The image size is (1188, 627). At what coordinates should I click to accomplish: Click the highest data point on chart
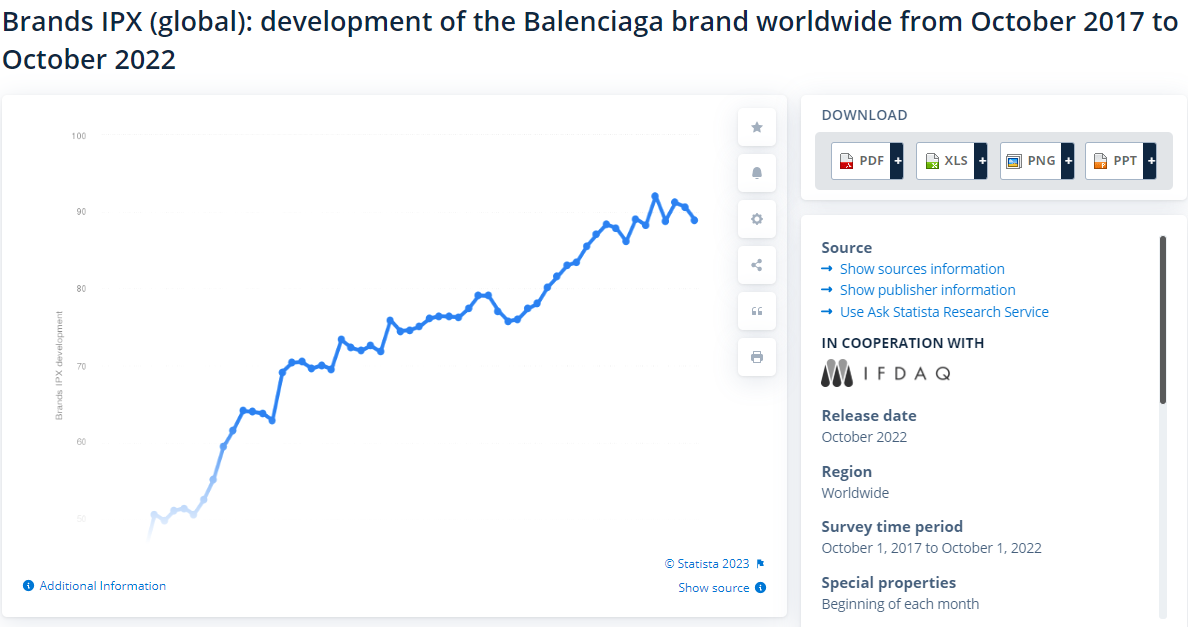(x=655, y=196)
